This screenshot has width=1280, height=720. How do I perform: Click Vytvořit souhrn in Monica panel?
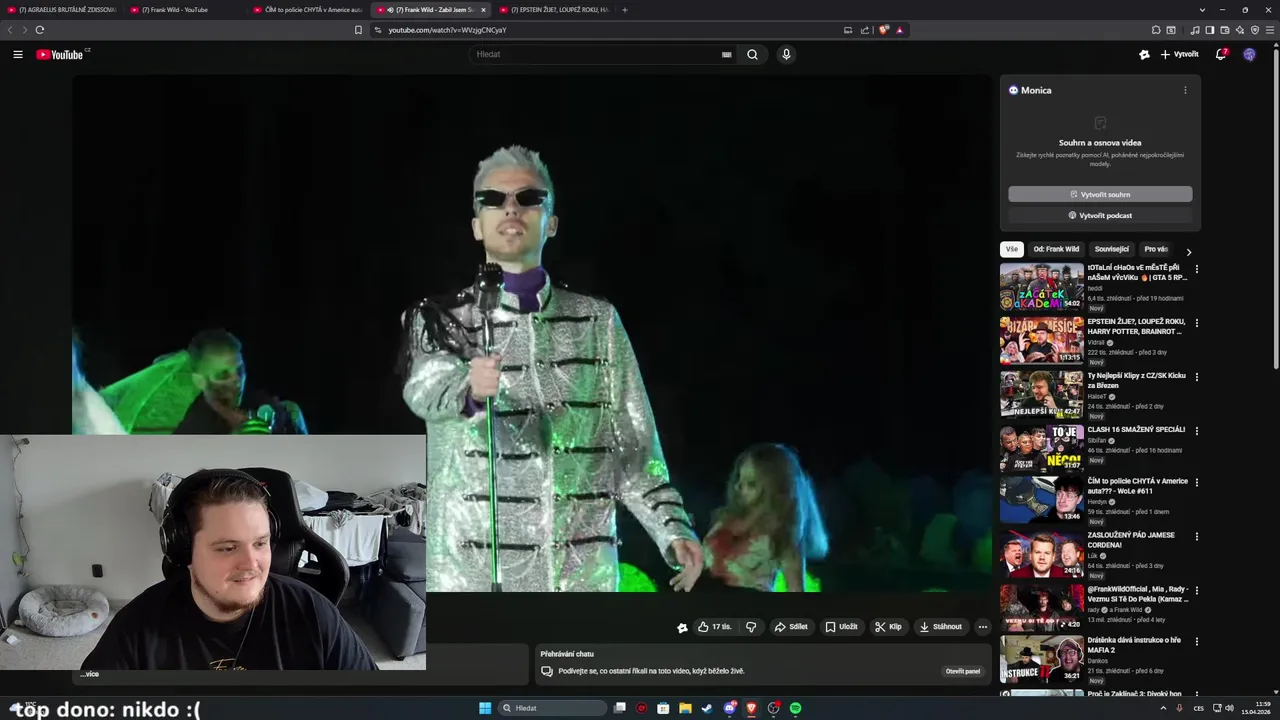tap(1100, 194)
